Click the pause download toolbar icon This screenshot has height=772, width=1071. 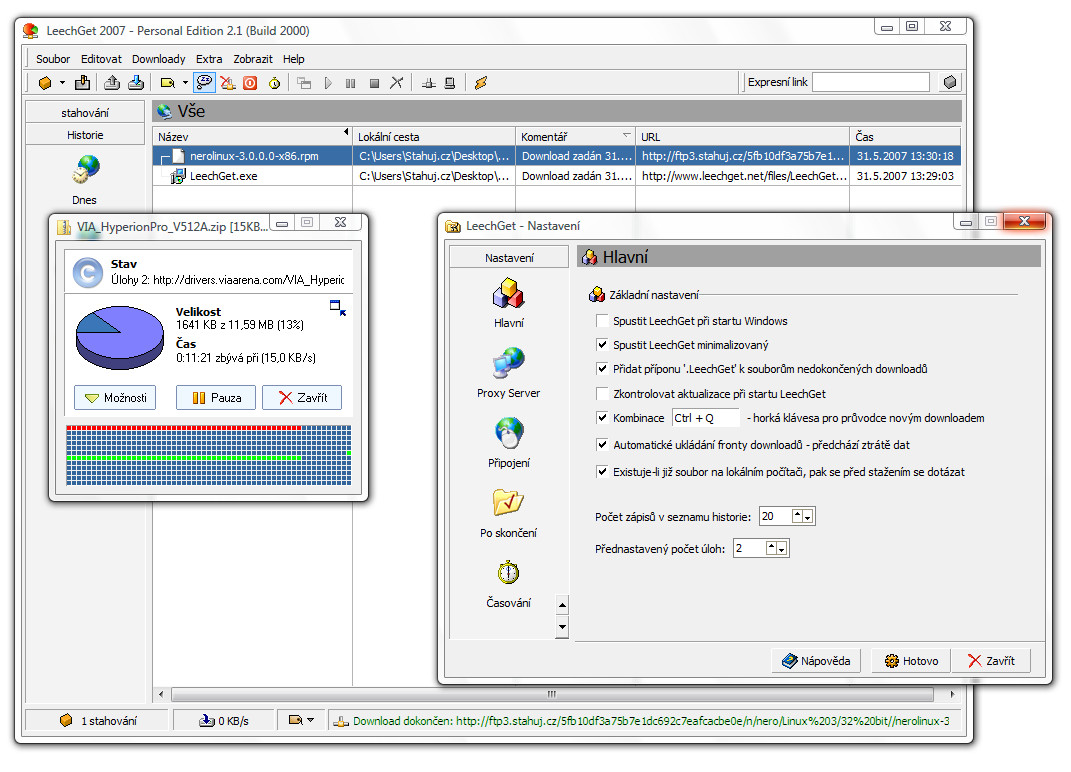point(350,83)
